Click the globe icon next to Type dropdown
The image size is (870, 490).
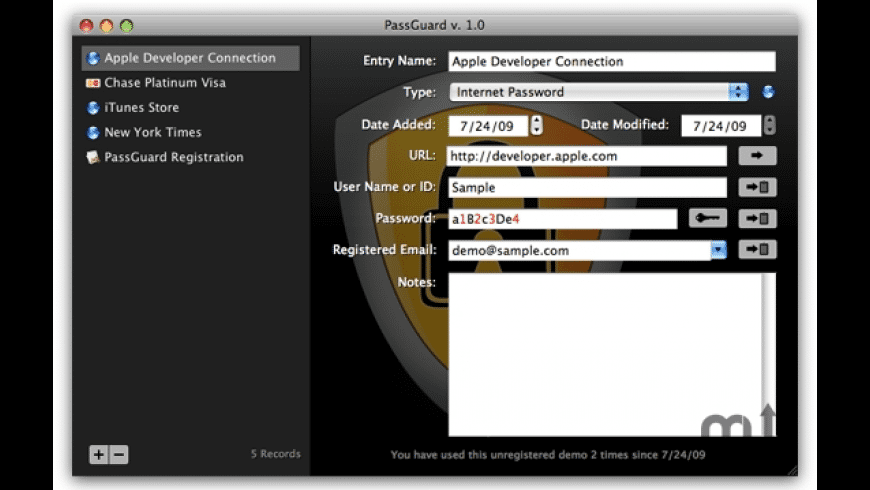[768, 92]
